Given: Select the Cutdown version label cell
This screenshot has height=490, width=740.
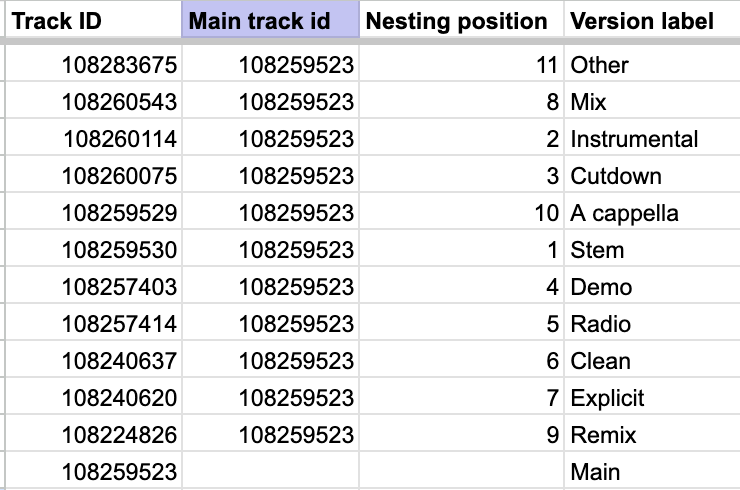Looking at the screenshot, I should point(652,175).
